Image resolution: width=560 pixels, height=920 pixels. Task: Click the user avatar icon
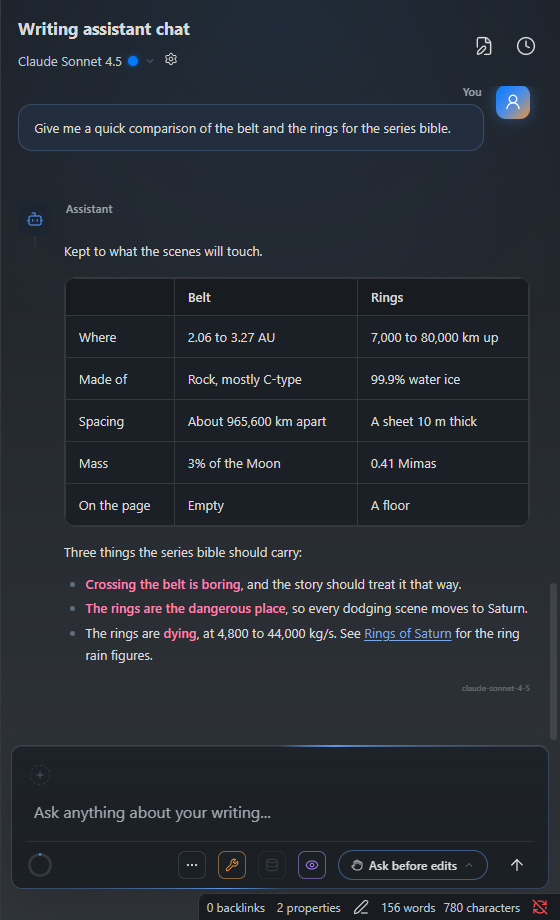coord(512,102)
